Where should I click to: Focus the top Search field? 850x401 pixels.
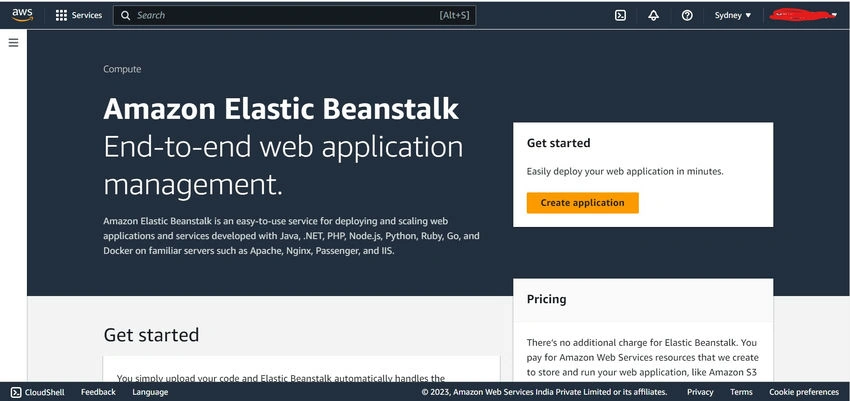coord(294,15)
